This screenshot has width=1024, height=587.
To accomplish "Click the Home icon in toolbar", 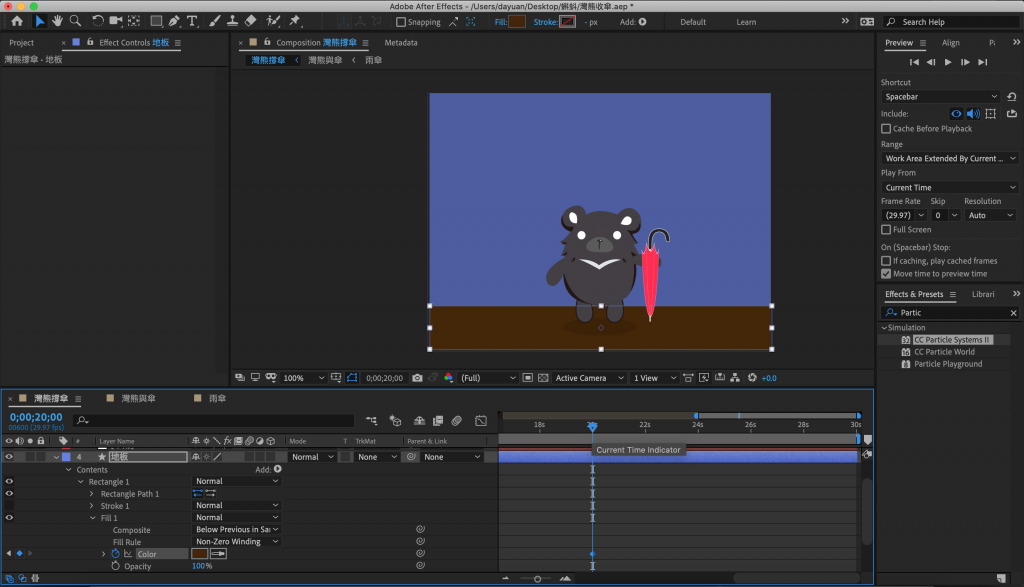I will tap(17, 22).
